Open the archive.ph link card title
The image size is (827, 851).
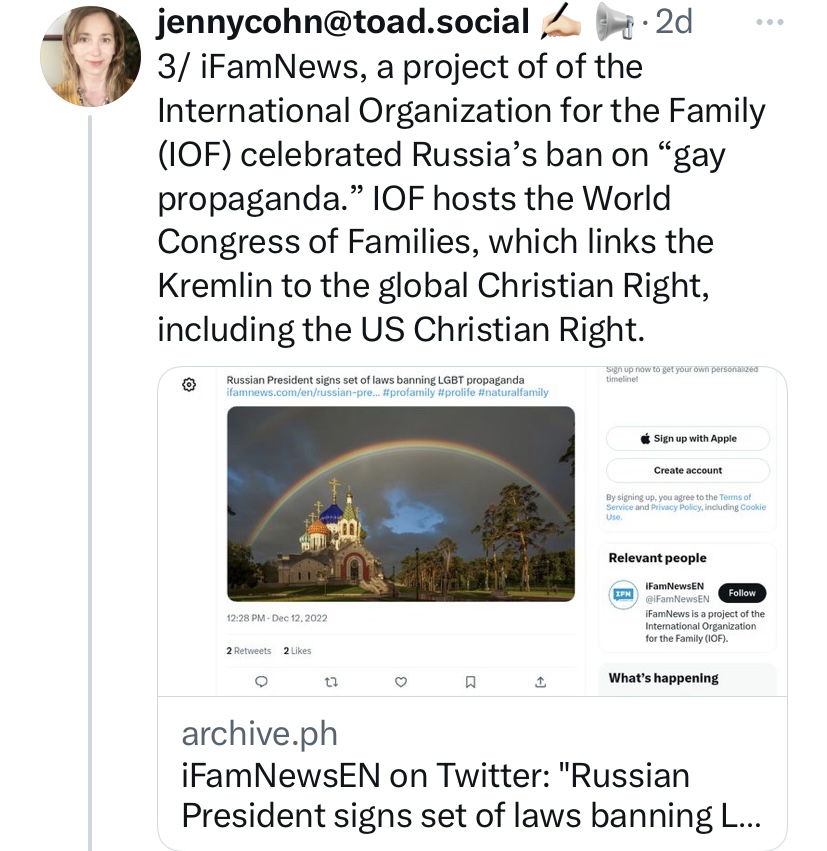(470, 795)
